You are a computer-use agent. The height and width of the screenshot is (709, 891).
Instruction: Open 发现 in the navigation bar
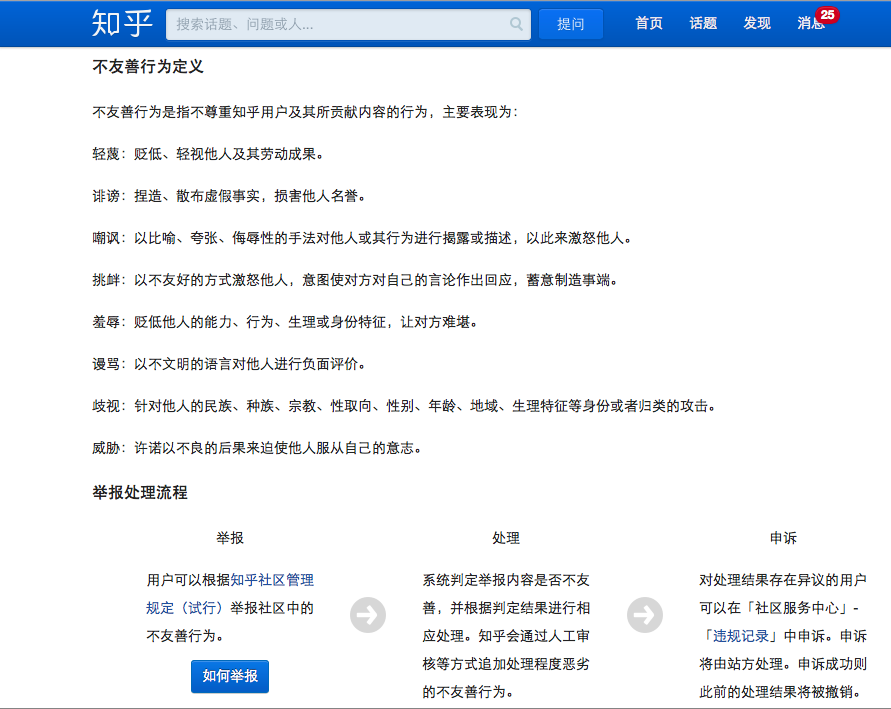pos(757,23)
